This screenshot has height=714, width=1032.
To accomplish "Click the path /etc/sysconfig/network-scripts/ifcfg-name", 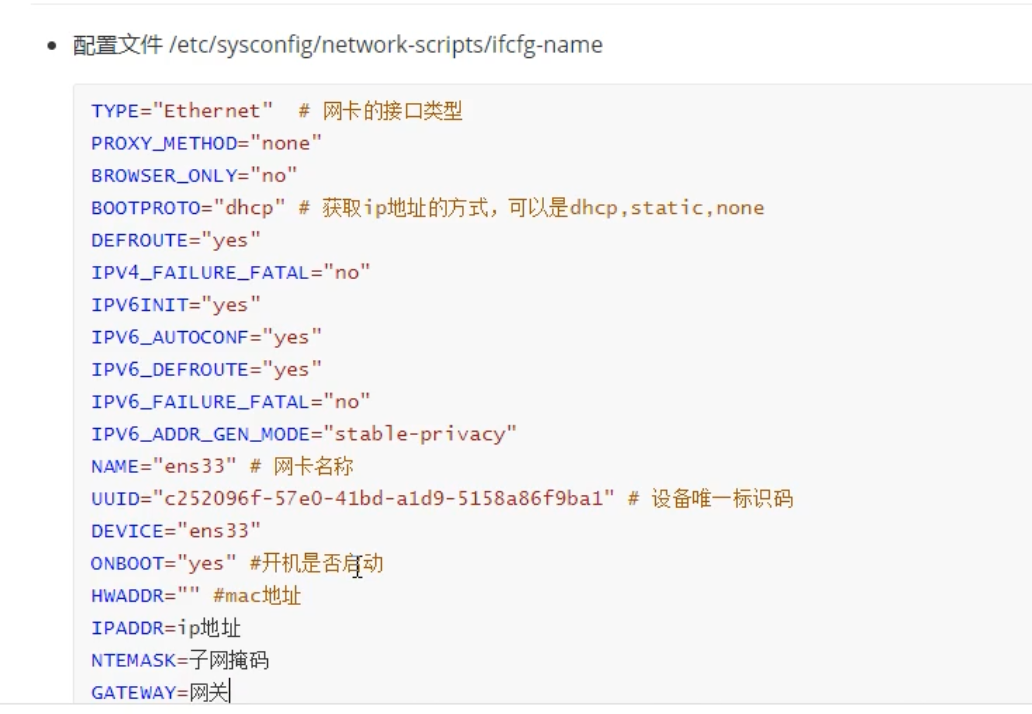I will coord(386,45).
